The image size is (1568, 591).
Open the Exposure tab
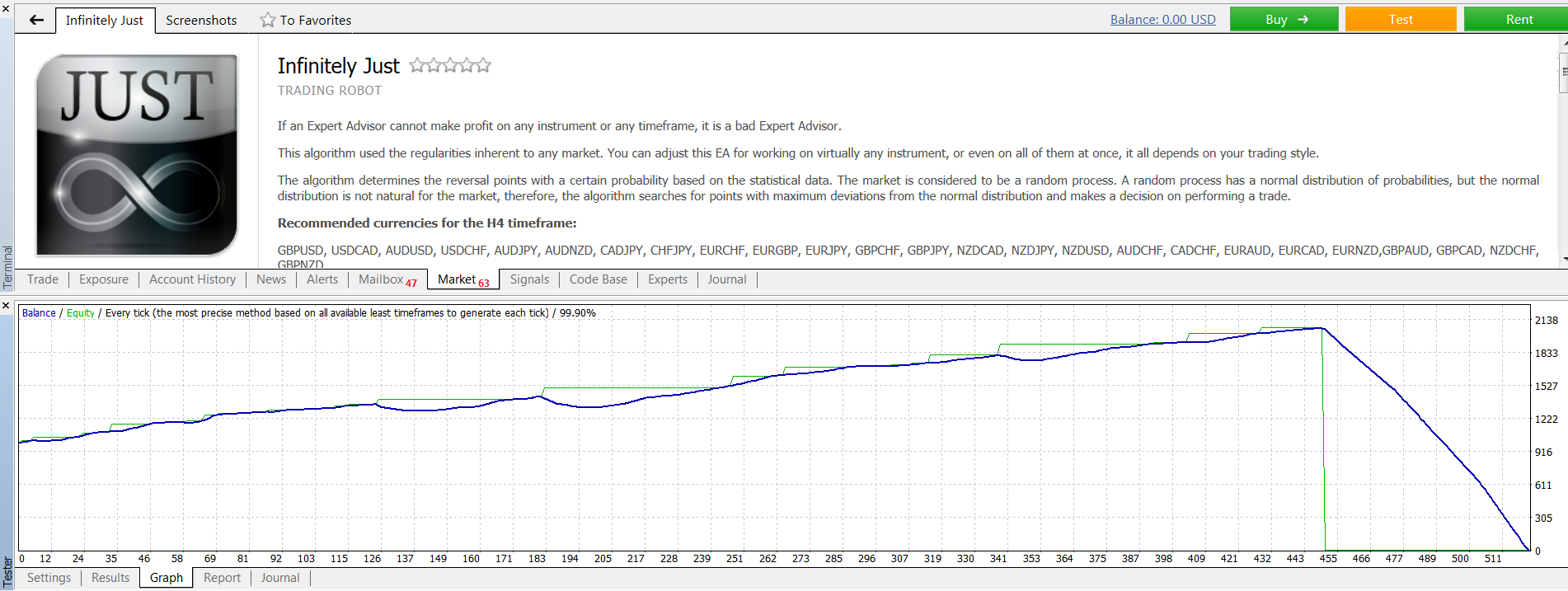tap(104, 279)
